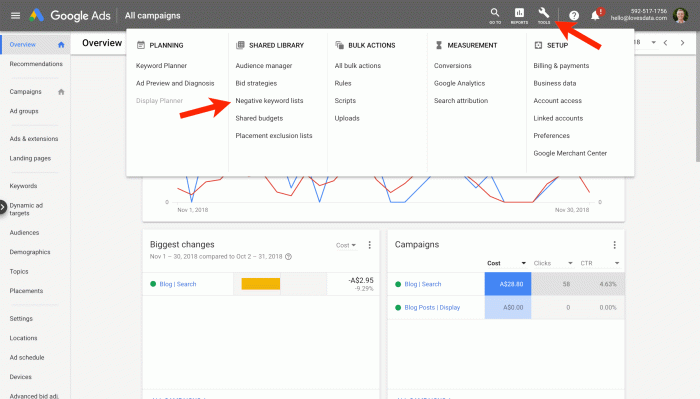The image size is (700, 399).
Task: Open Preferences under Setup
Action: (551, 136)
